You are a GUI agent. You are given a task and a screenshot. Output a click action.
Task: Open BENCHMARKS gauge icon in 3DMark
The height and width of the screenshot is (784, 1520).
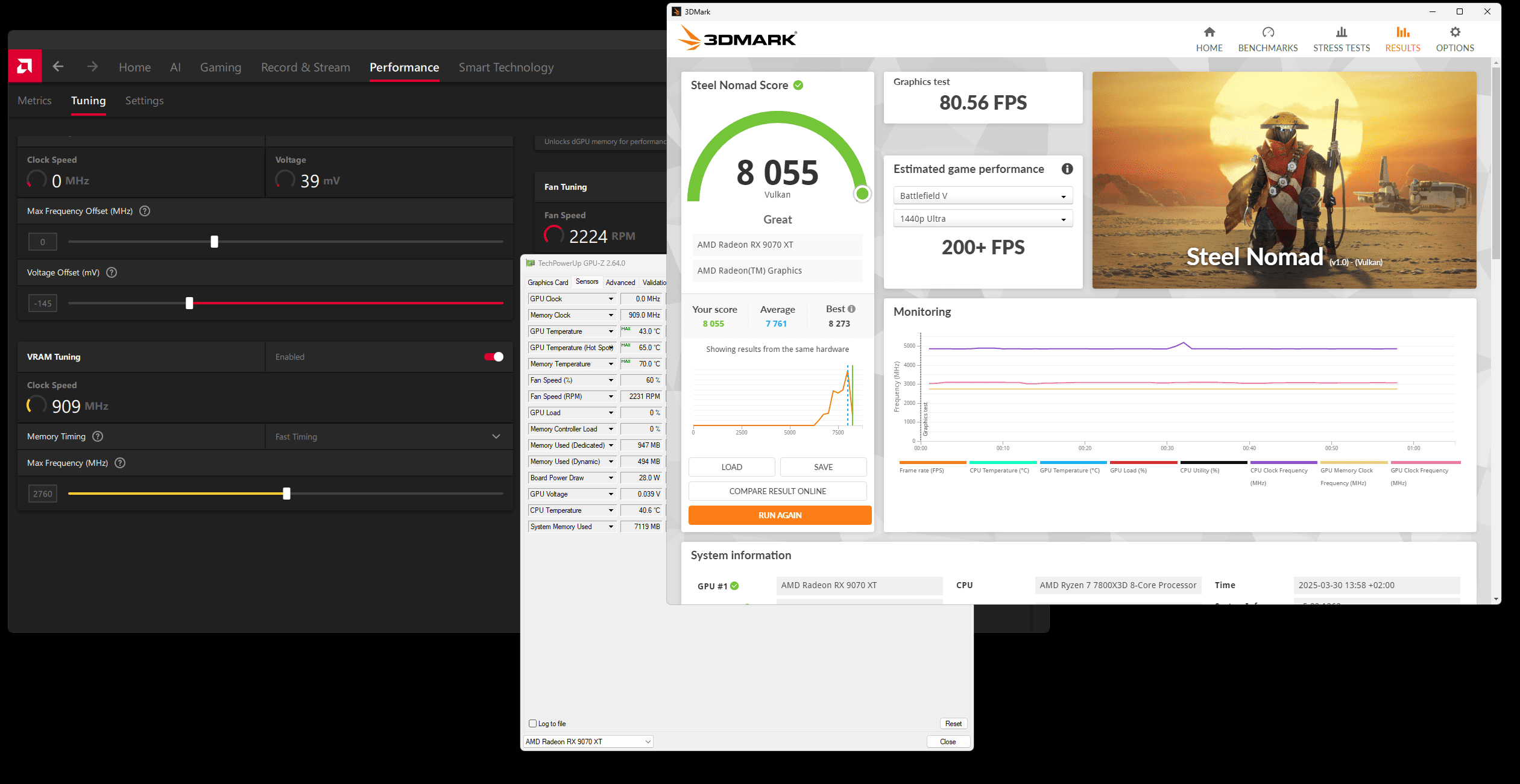point(1268,32)
